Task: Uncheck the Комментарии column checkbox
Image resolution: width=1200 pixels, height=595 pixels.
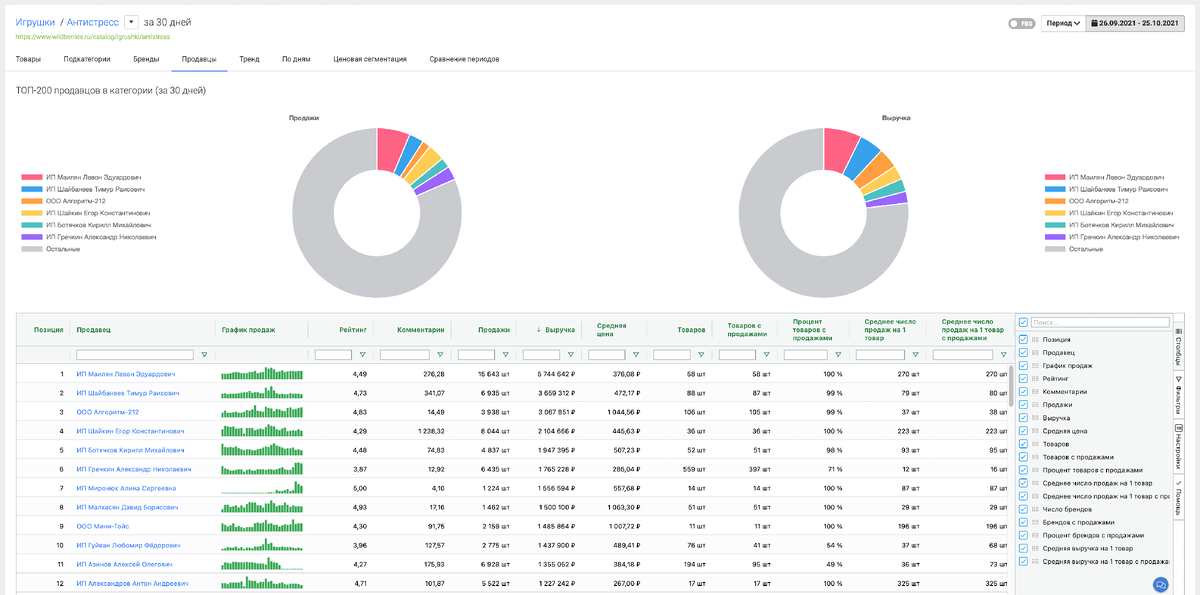Action: [x=1023, y=392]
